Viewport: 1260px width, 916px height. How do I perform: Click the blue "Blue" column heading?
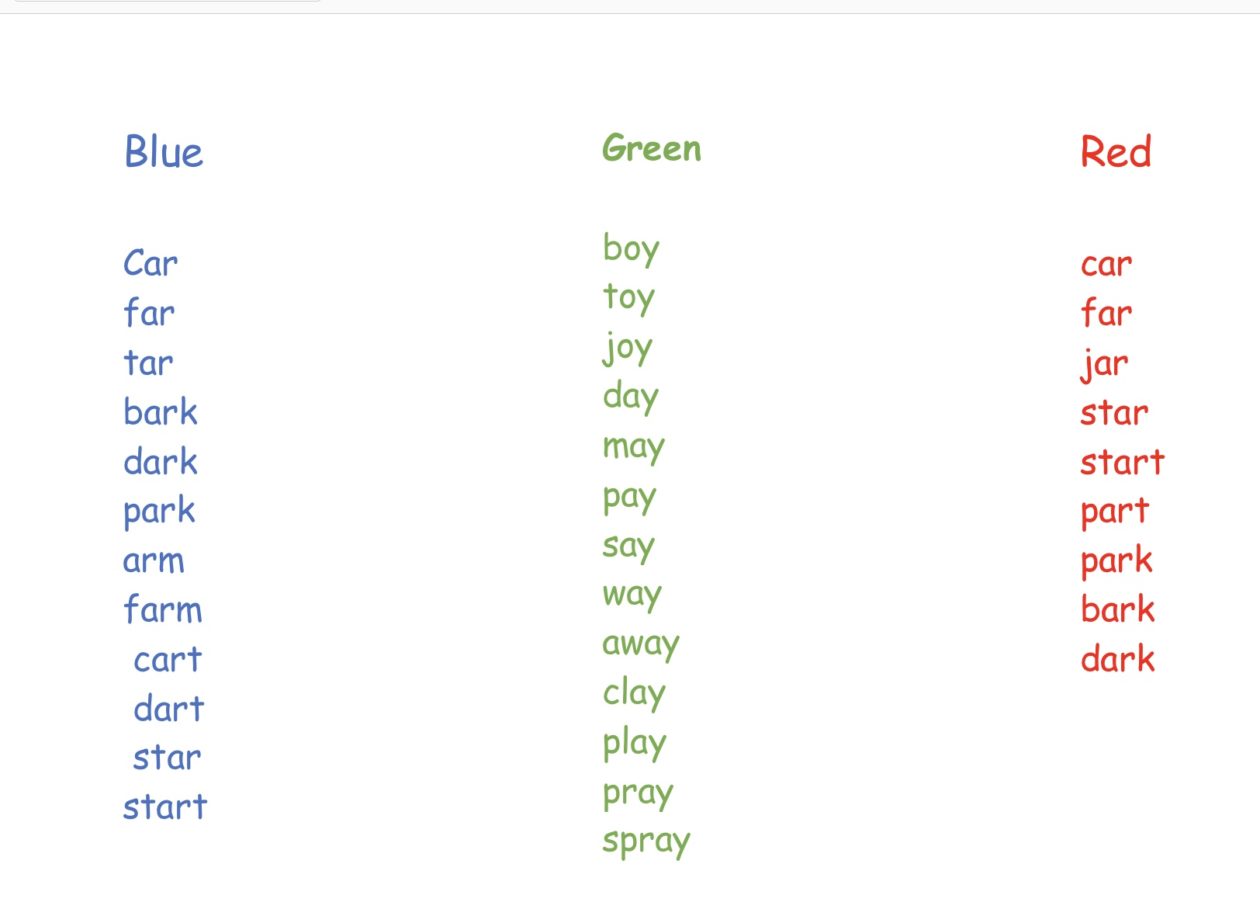(x=164, y=152)
